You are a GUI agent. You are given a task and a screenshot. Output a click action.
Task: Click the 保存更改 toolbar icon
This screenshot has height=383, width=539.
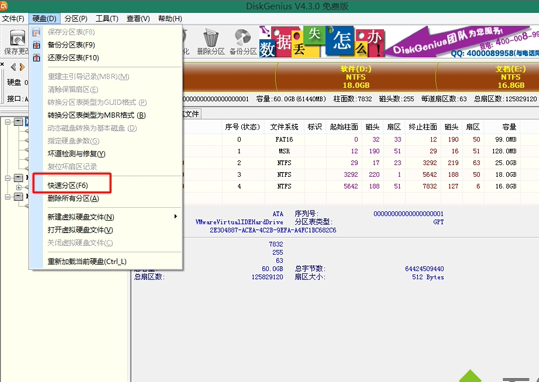tap(17, 38)
